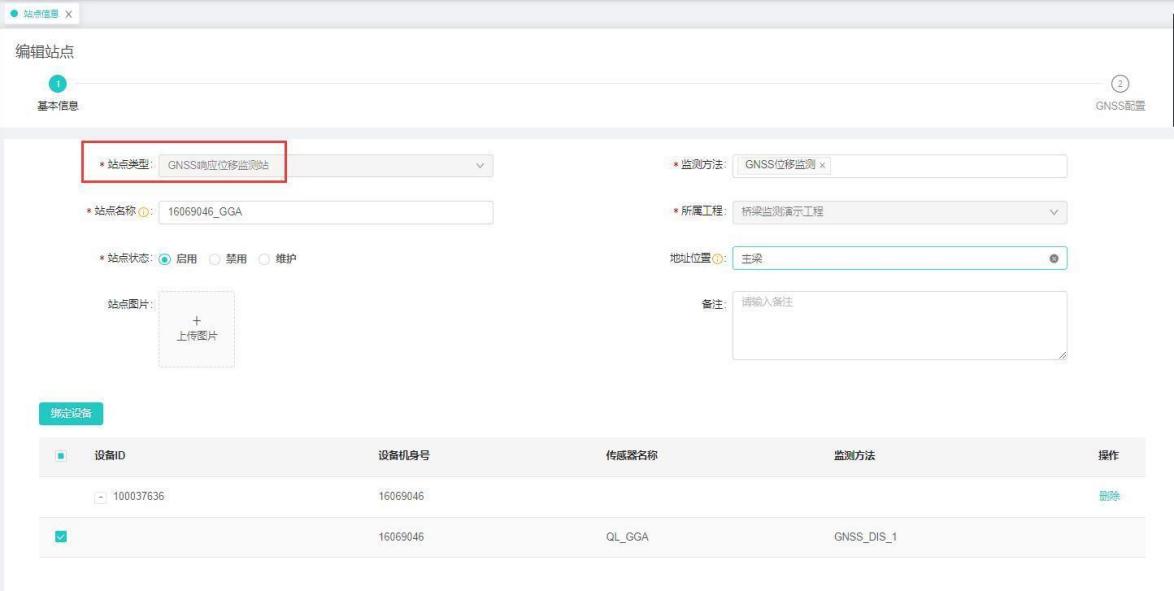Select the 启用 radio button

[x=165, y=259]
